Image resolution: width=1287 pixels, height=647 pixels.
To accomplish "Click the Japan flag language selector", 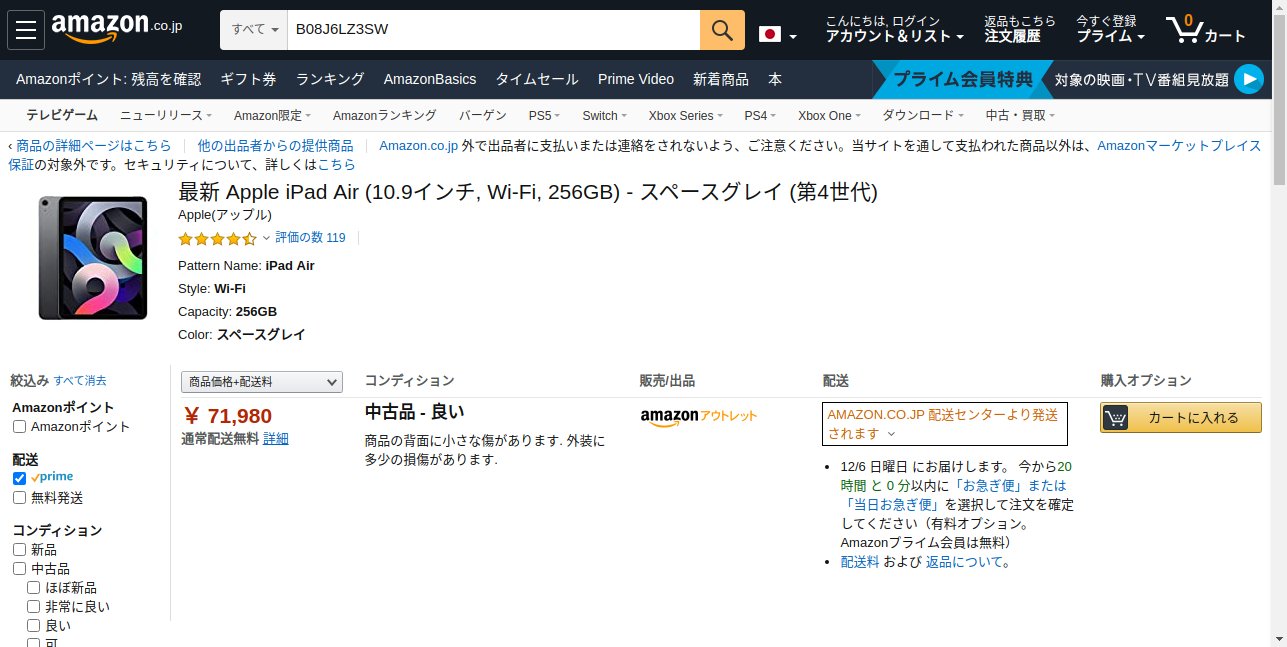I will [x=777, y=34].
